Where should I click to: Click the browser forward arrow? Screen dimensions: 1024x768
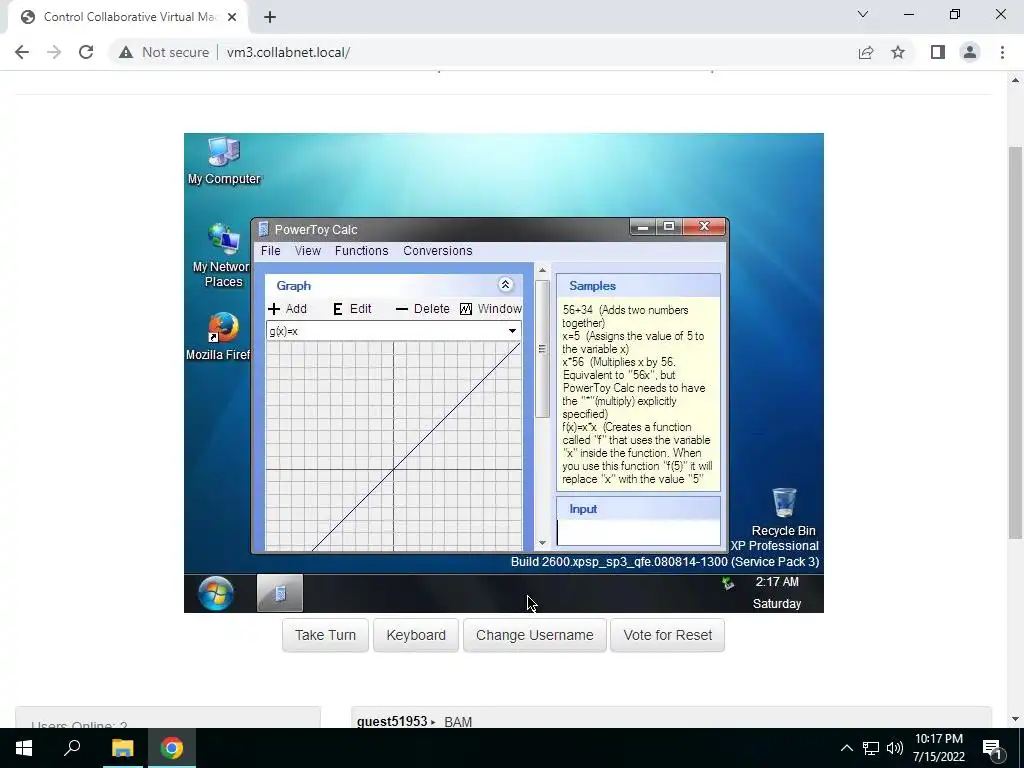coord(54,52)
